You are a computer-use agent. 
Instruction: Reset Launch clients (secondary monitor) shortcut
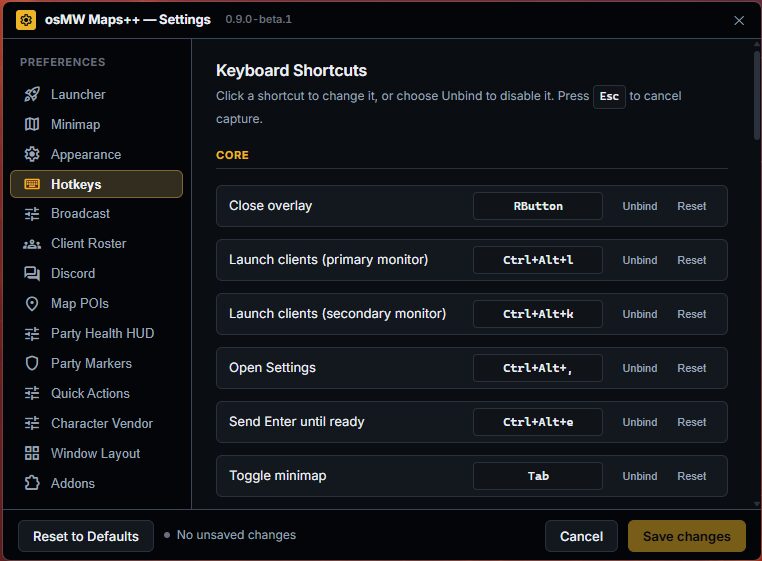tap(692, 314)
